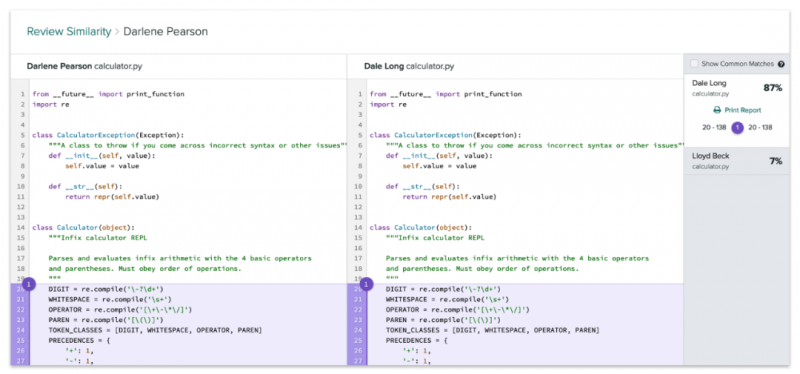Click the purple match 1 circle in Dale Long card

(x=737, y=128)
